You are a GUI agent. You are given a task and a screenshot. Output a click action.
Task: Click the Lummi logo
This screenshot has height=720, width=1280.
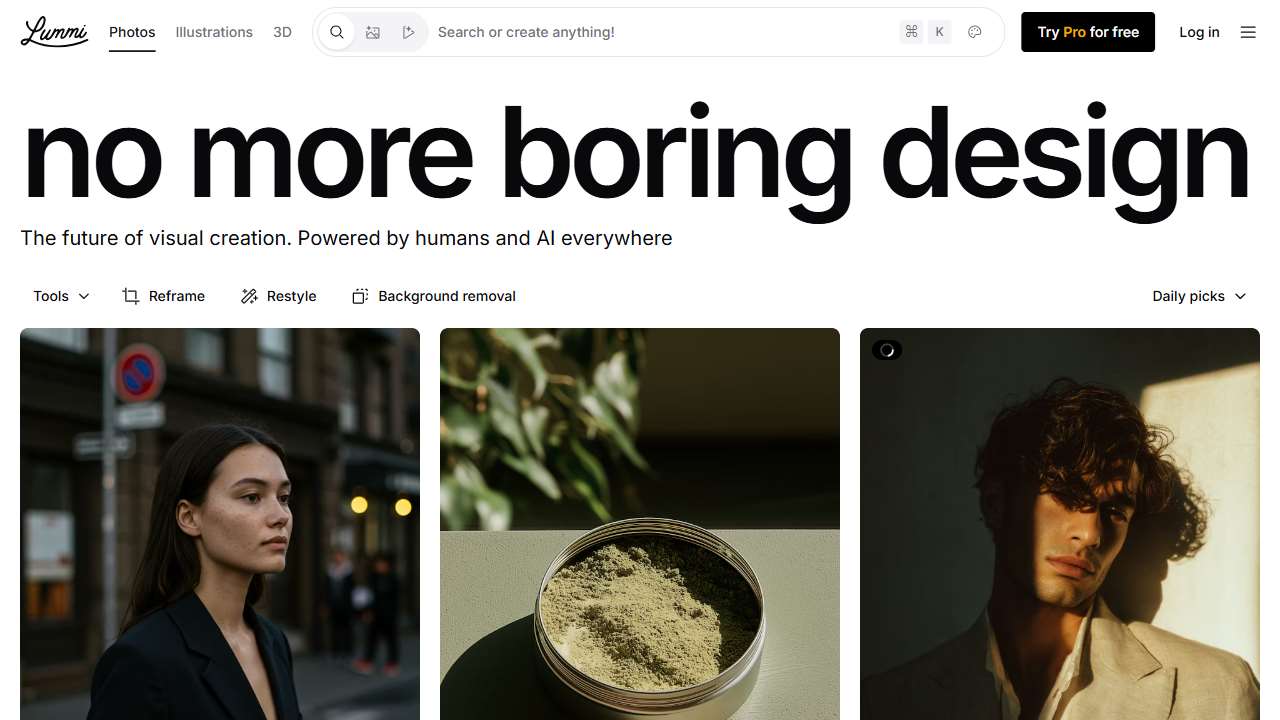click(54, 32)
